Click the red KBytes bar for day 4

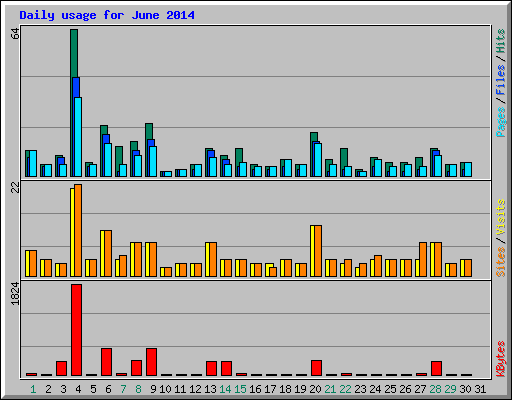click(x=76, y=330)
